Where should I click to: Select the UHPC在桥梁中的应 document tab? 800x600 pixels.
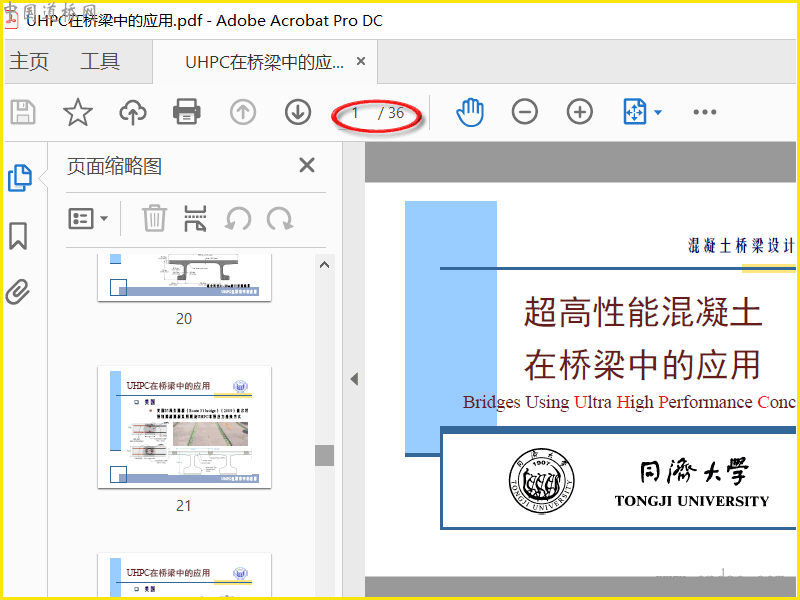tap(264, 62)
